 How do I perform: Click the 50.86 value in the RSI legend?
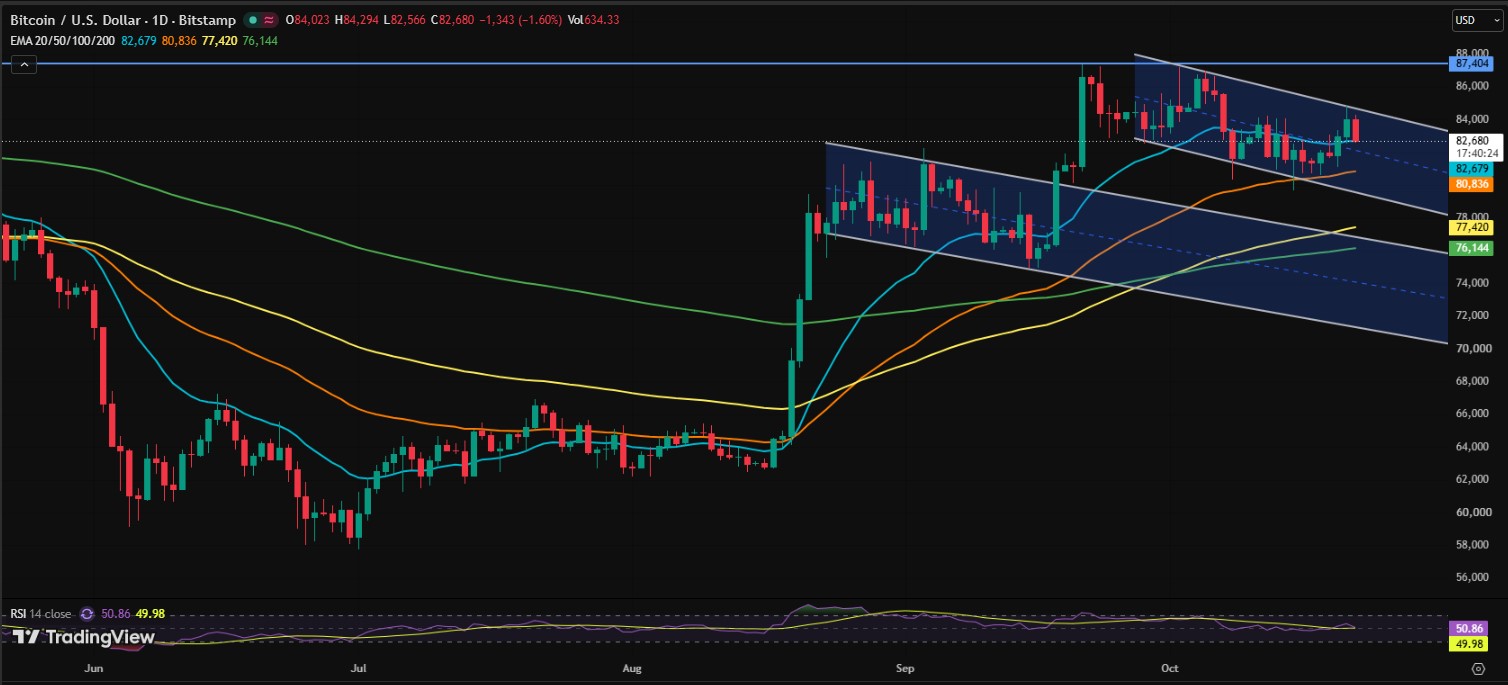point(114,613)
